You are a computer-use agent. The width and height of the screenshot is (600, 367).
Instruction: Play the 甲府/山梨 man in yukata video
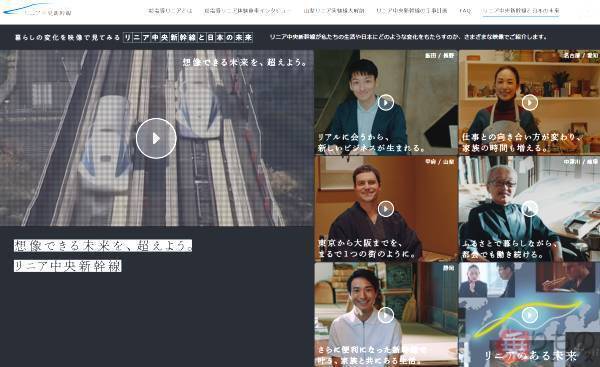tap(386, 209)
